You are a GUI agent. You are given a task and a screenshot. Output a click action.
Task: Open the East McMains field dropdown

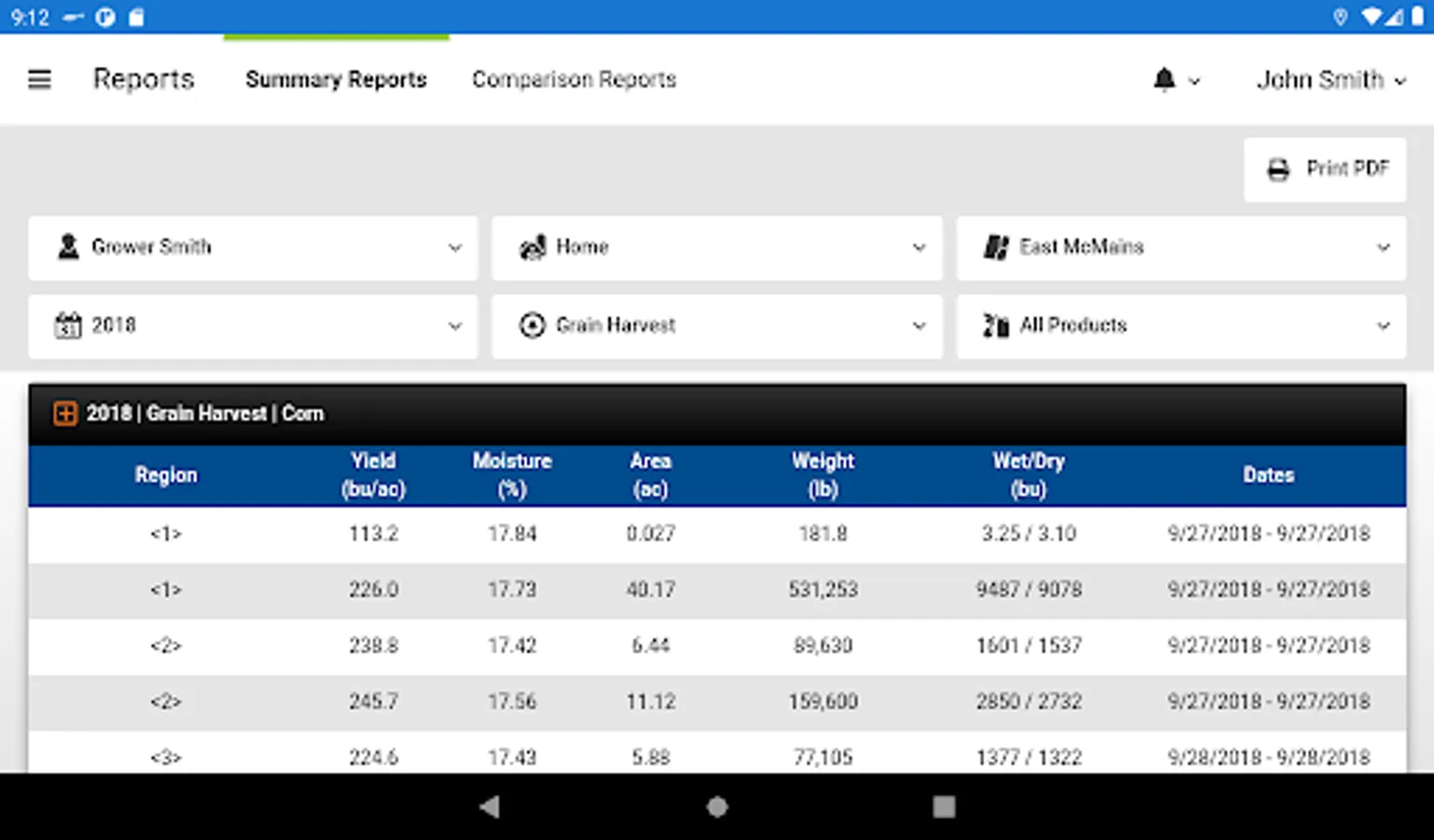click(x=1181, y=247)
